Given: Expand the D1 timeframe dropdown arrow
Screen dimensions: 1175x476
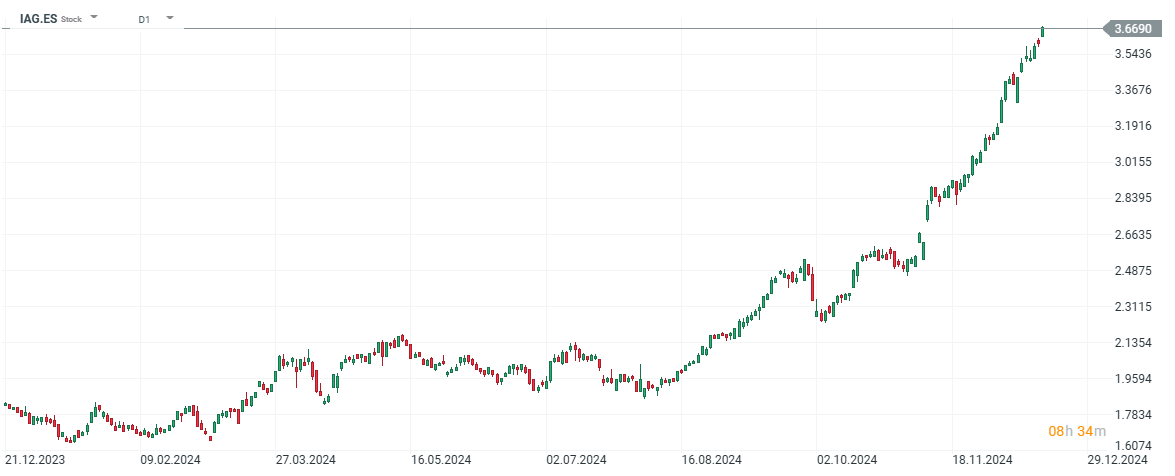Looking at the screenshot, I should pos(170,18).
